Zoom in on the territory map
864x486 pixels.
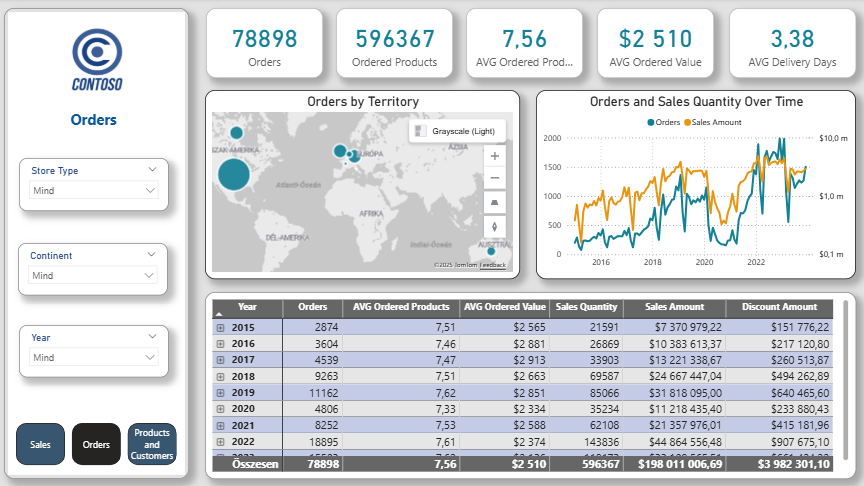494,156
